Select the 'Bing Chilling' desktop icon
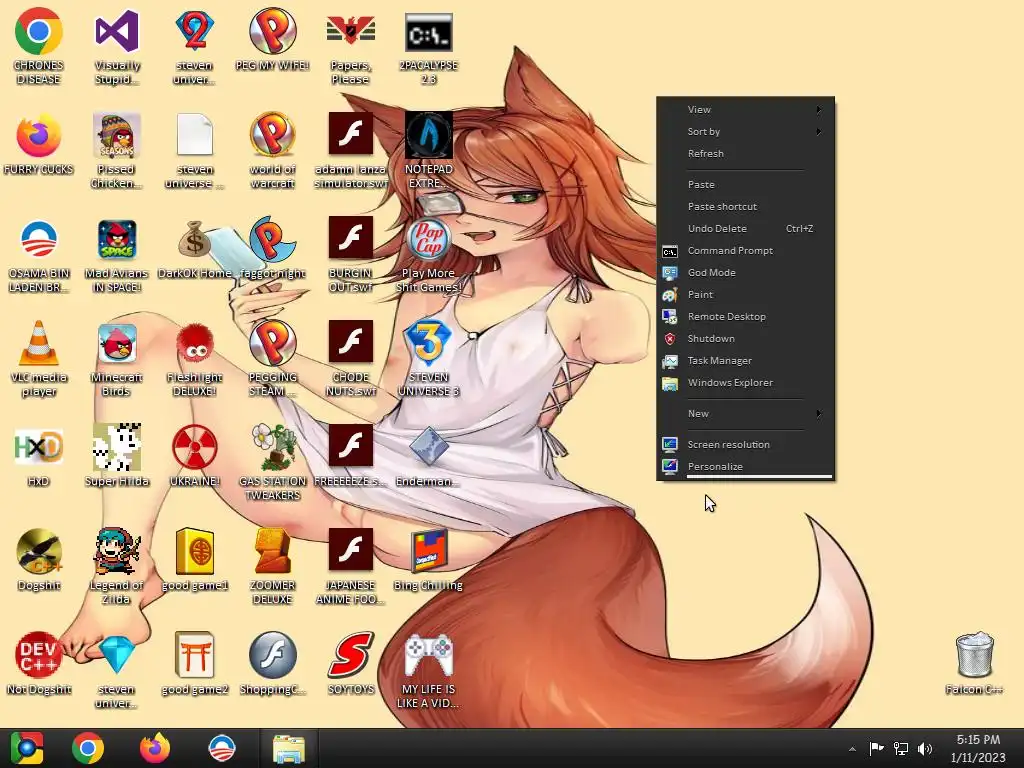This screenshot has height=768, width=1024. pyautogui.click(x=428, y=560)
